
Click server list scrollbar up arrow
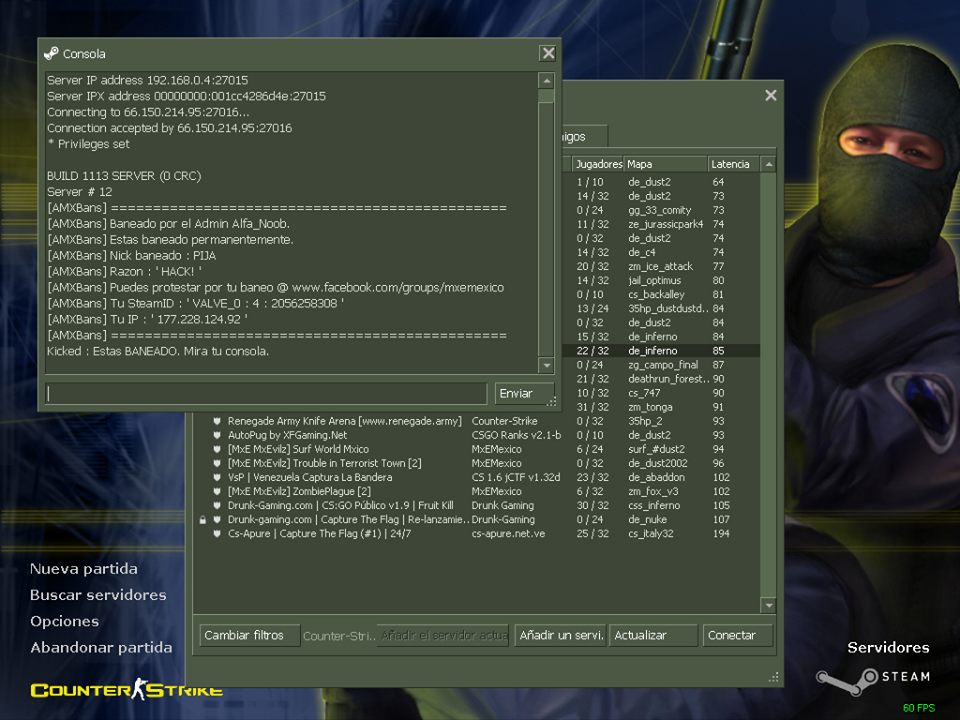[x=769, y=165]
